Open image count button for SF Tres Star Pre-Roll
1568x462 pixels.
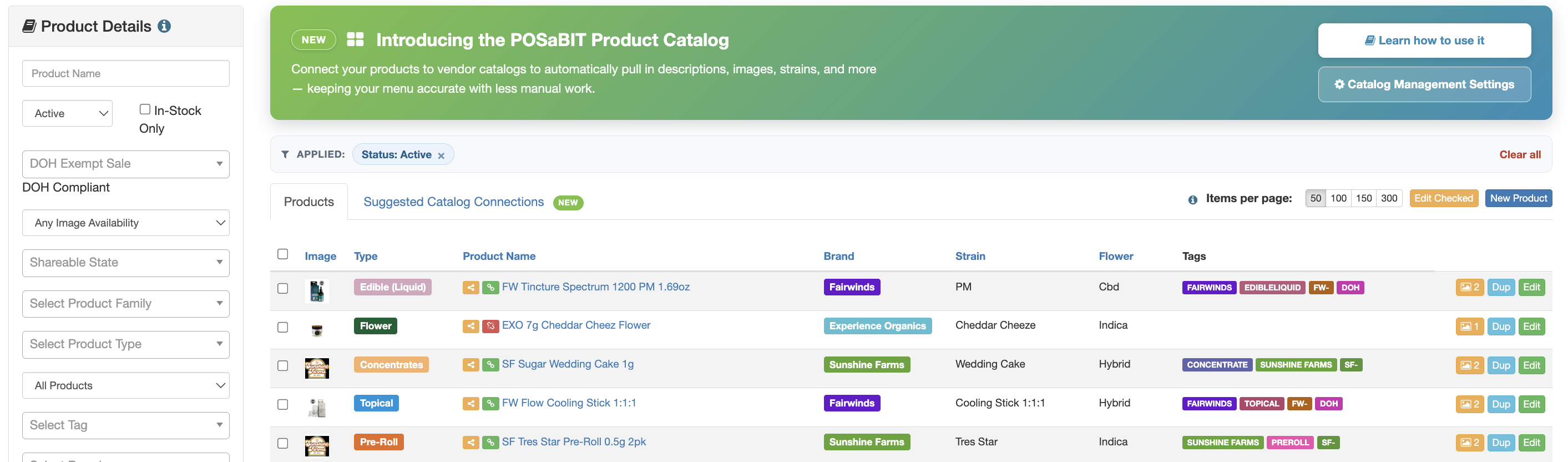pyautogui.click(x=1469, y=443)
